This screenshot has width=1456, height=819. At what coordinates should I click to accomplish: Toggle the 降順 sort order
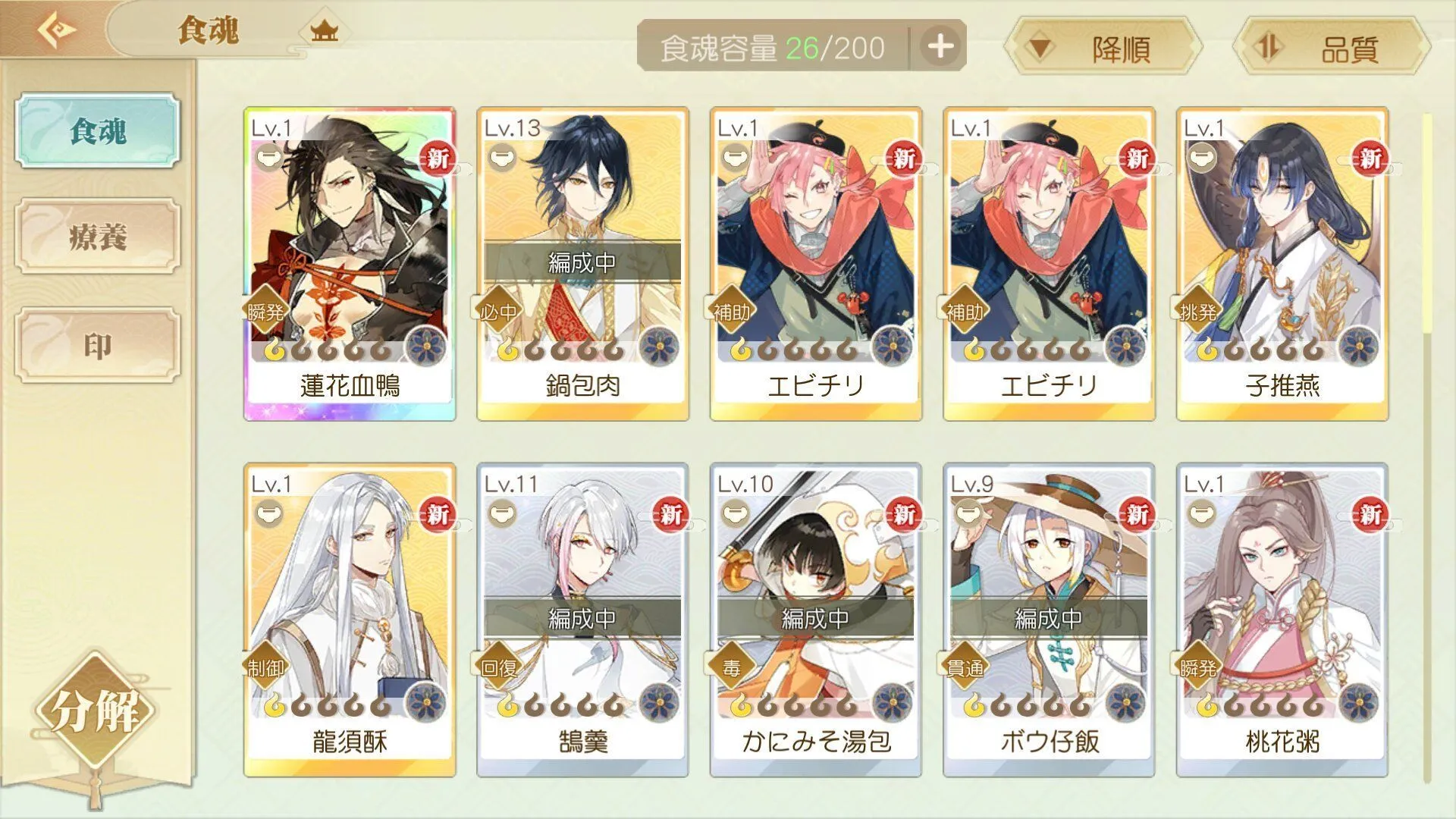point(1103,47)
